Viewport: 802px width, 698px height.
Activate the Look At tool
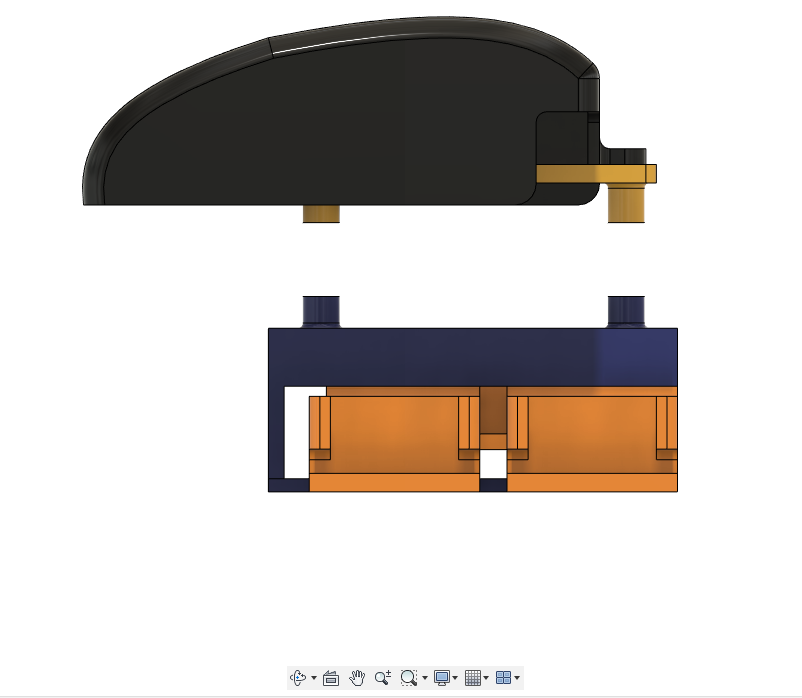tap(331, 678)
